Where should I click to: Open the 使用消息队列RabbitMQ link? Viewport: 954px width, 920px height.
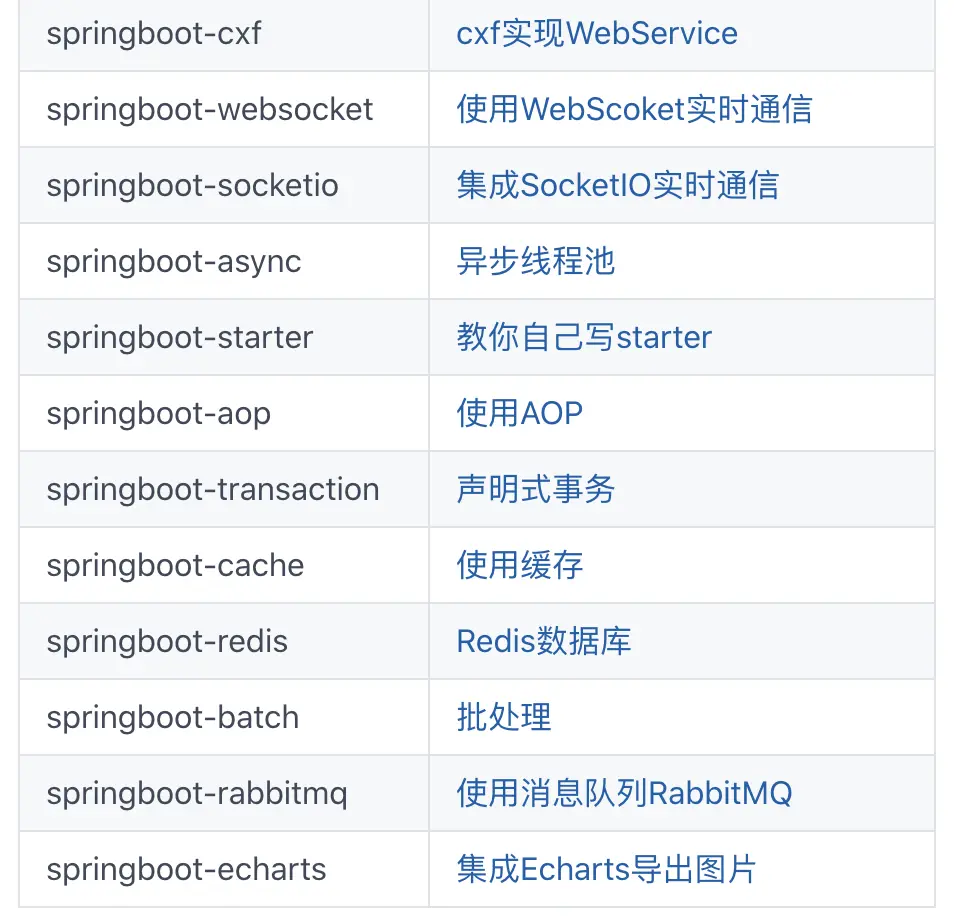pyautogui.click(x=624, y=793)
